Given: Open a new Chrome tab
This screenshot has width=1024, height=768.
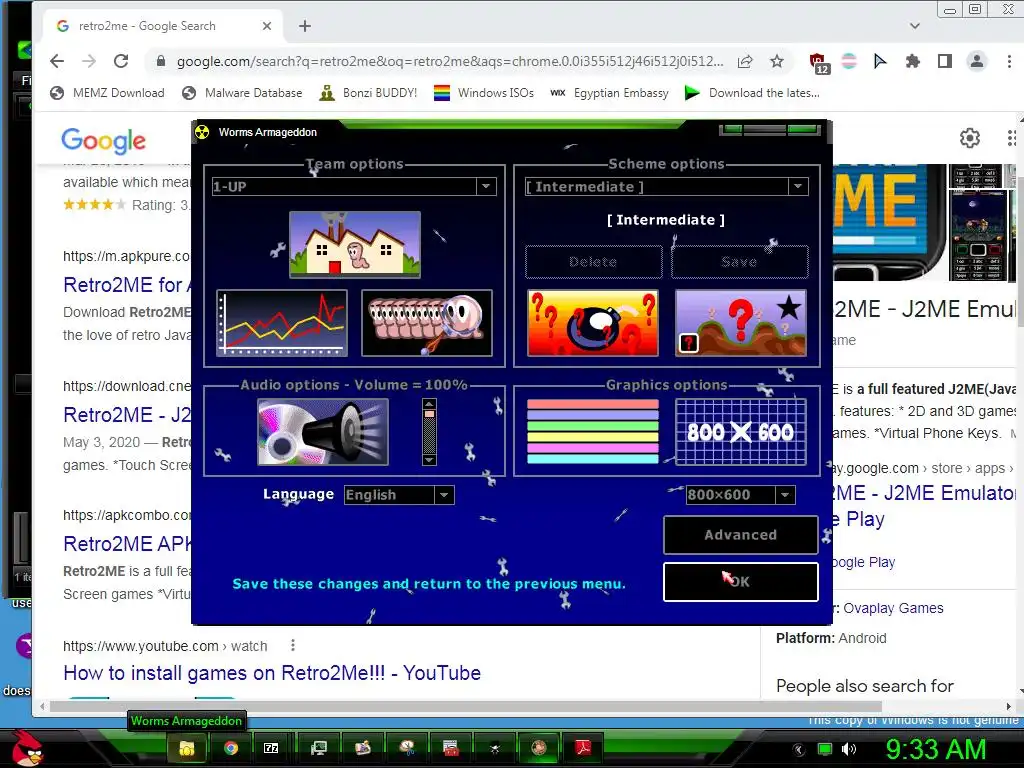Looking at the screenshot, I should click(305, 26).
